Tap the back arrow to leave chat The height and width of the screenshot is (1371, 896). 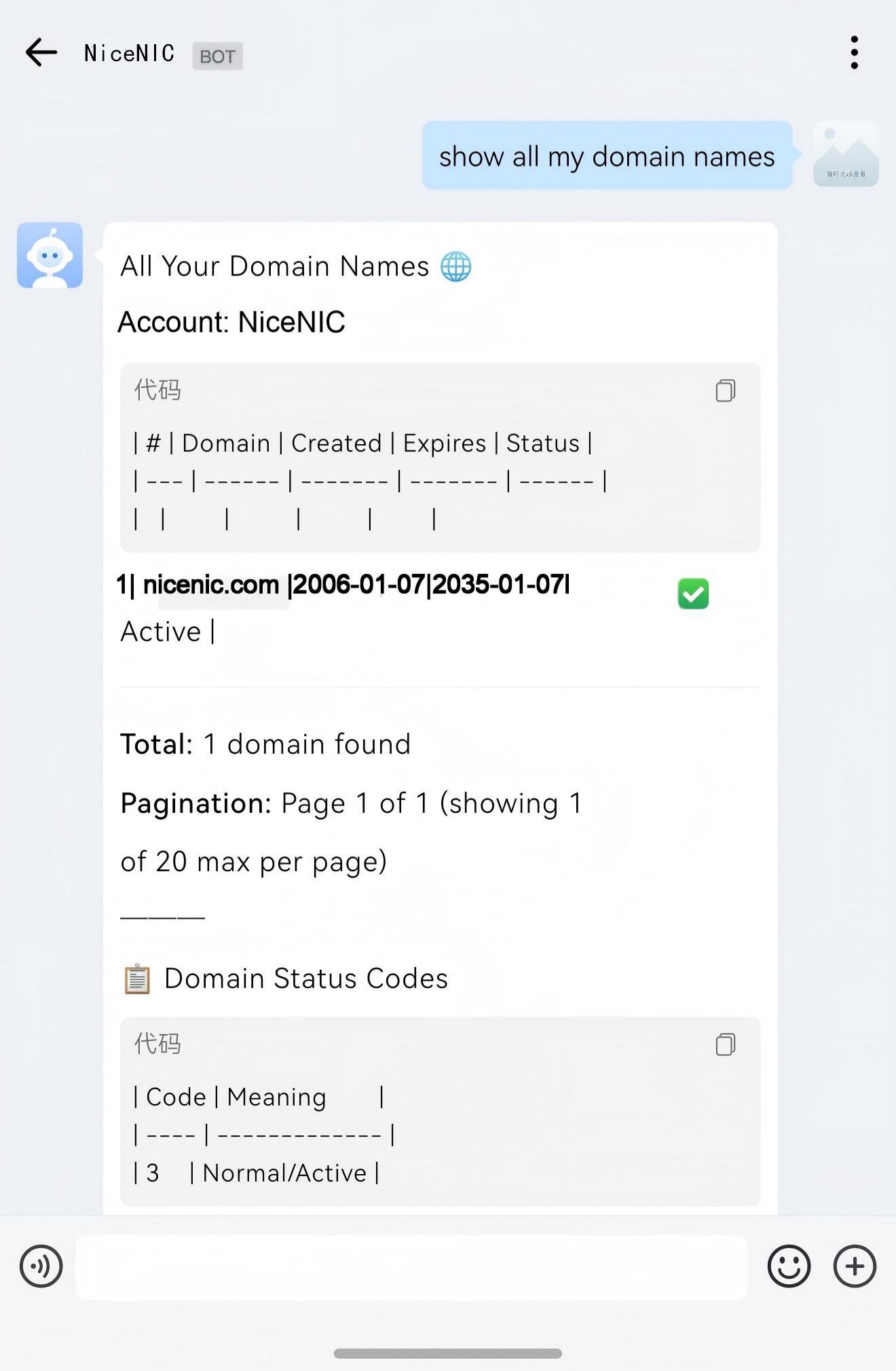pyautogui.click(x=41, y=52)
